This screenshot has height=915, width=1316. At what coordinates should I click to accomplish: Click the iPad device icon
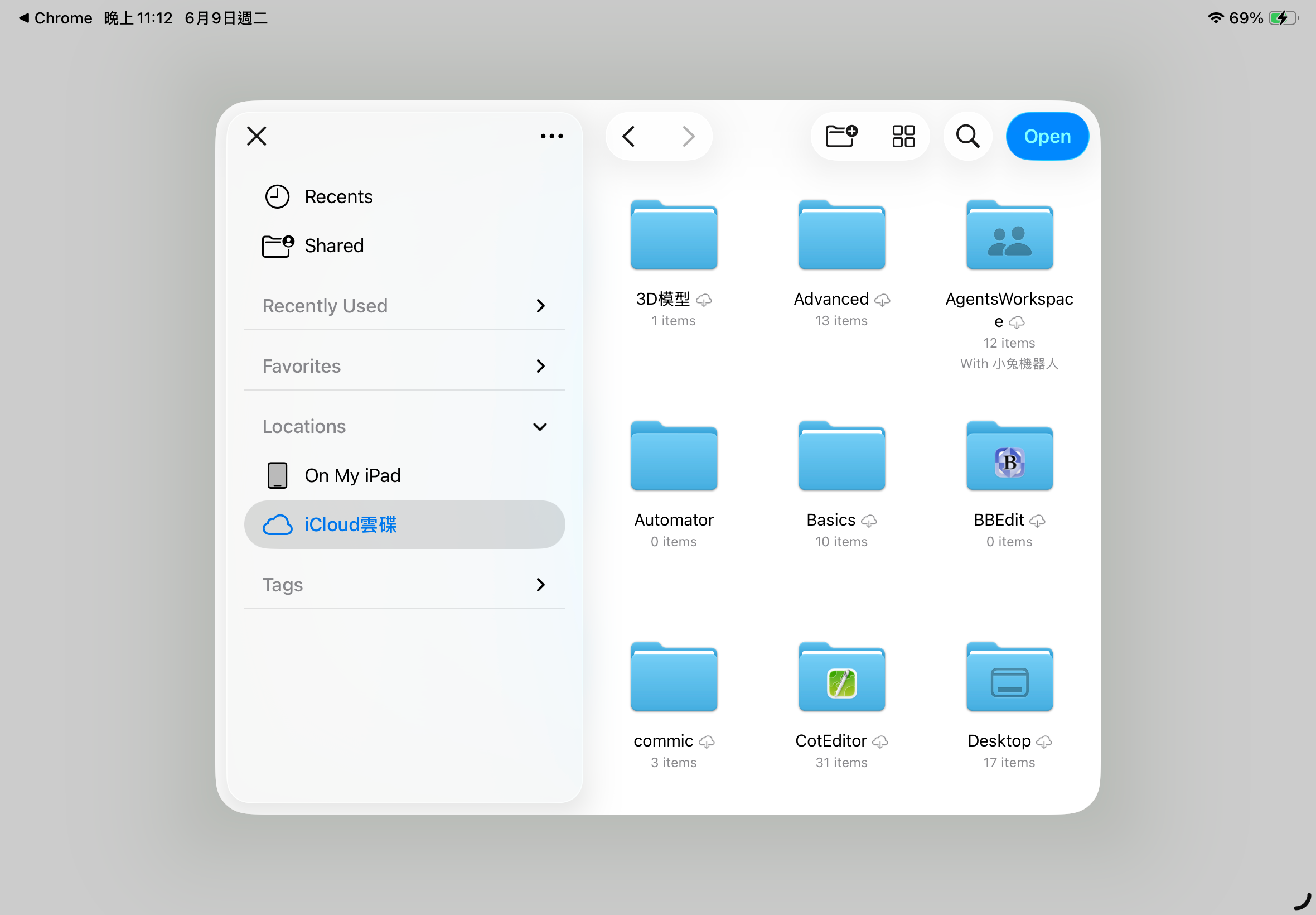coord(277,475)
